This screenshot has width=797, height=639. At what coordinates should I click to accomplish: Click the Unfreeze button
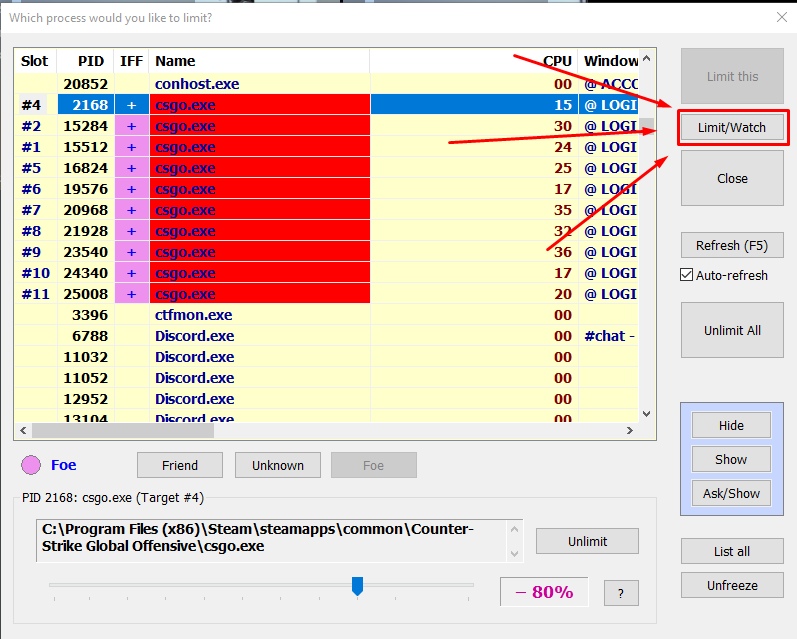[x=732, y=586]
